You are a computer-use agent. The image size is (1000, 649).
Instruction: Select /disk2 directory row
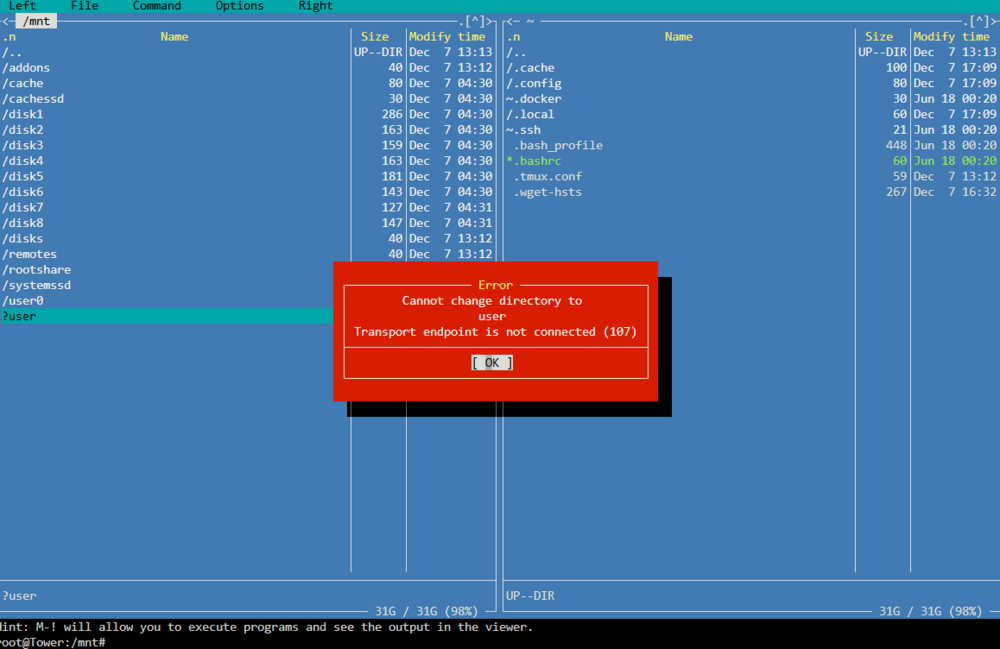(x=247, y=129)
